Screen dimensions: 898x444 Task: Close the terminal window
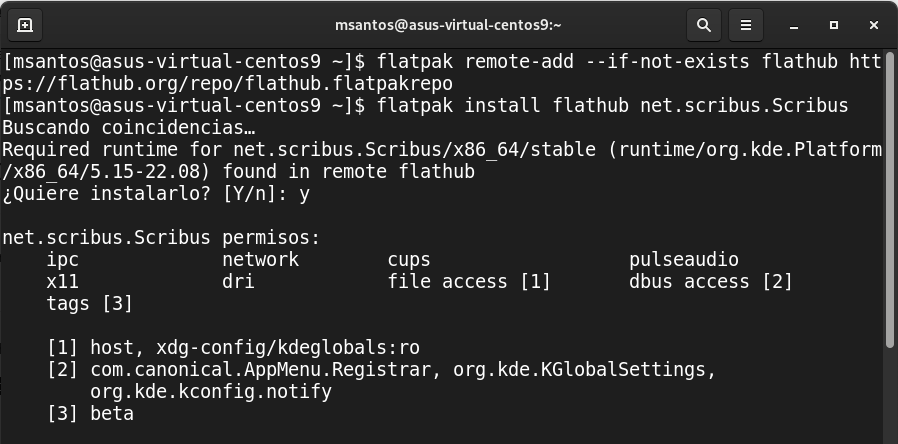point(874,25)
